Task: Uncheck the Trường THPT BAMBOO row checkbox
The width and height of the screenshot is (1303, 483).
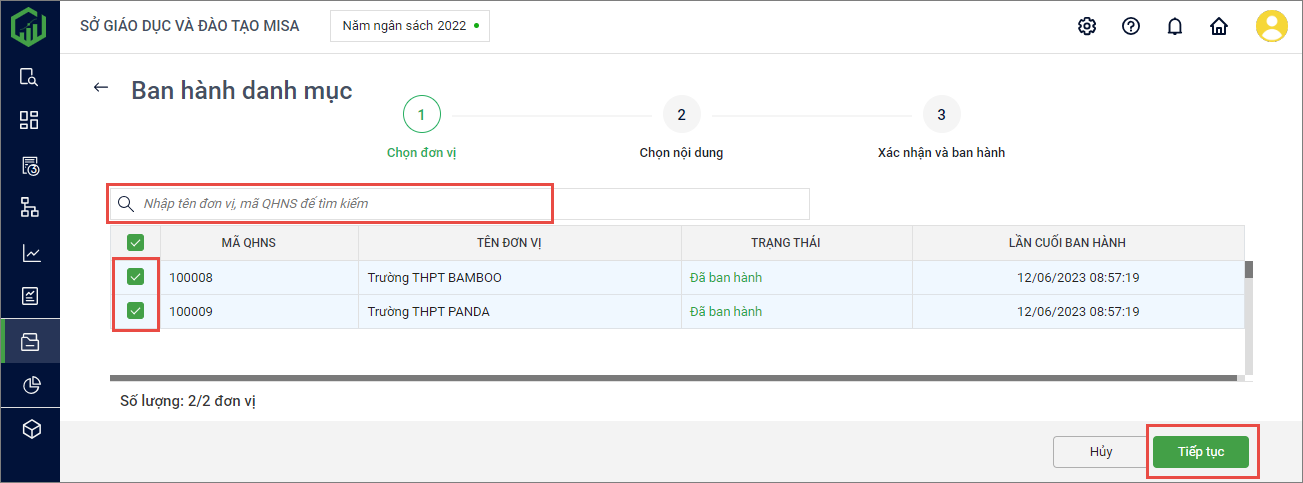Action: pyautogui.click(x=136, y=277)
